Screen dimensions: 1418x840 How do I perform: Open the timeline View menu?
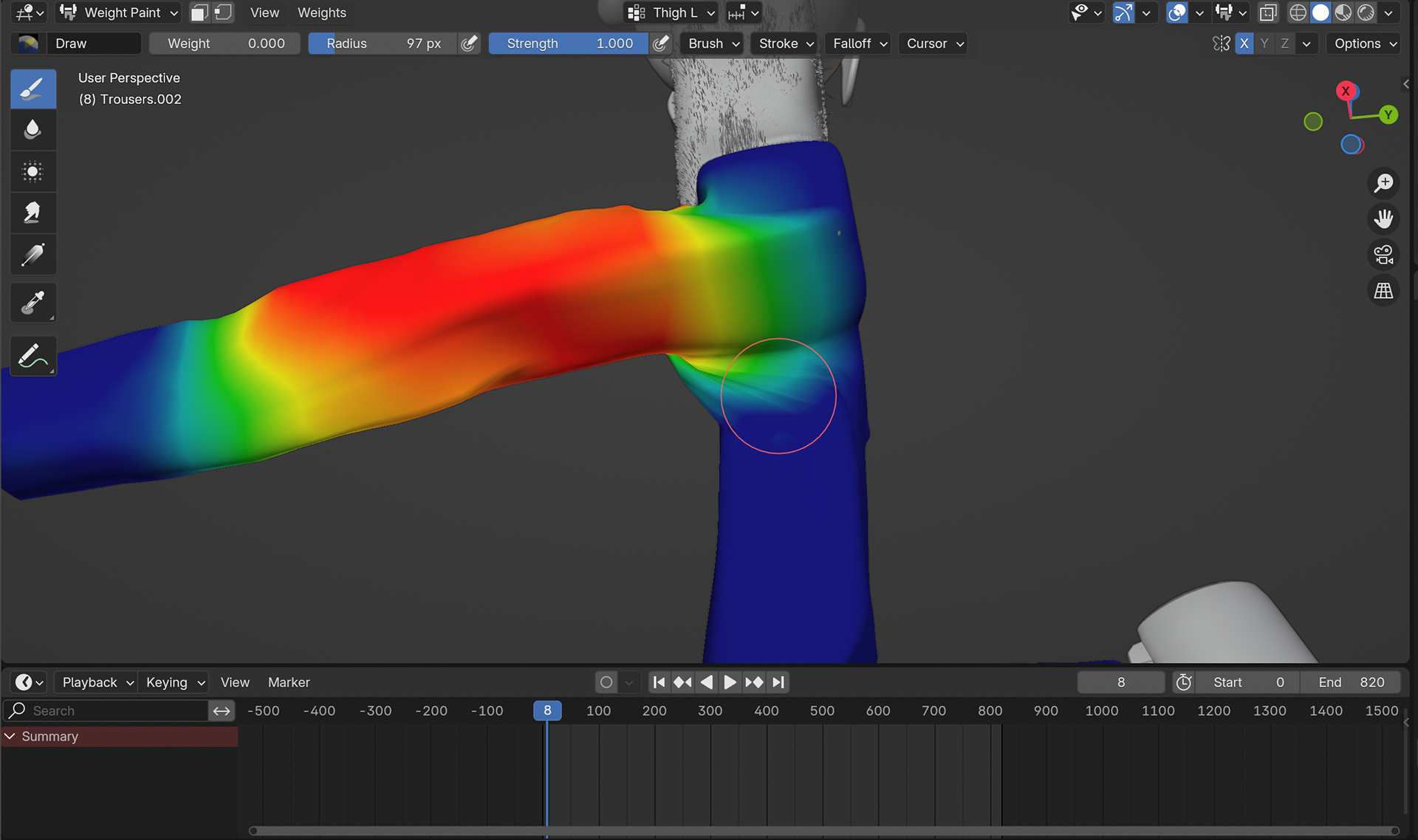click(235, 682)
